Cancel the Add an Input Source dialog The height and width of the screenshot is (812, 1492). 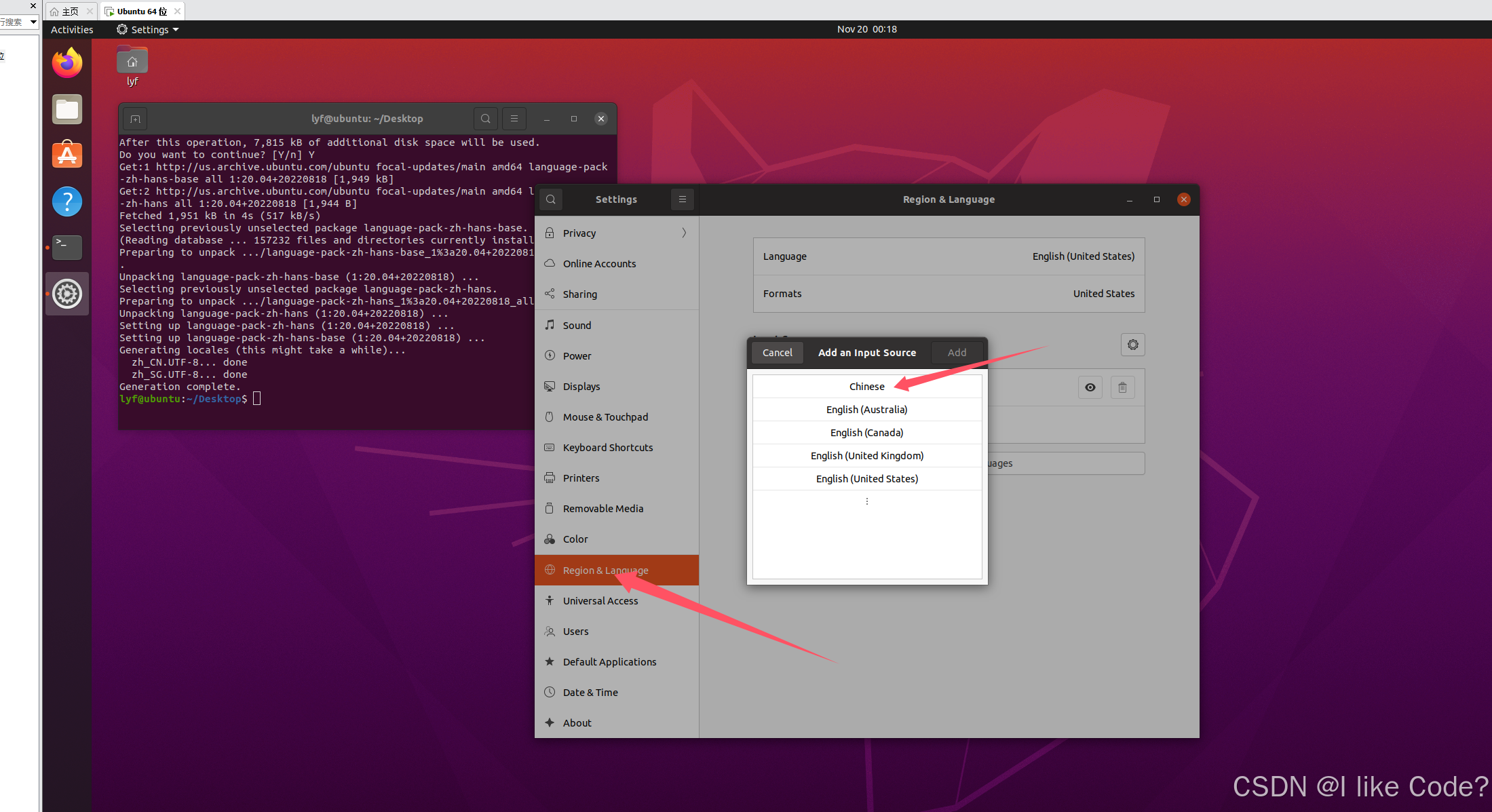click(x=777, y=353)
